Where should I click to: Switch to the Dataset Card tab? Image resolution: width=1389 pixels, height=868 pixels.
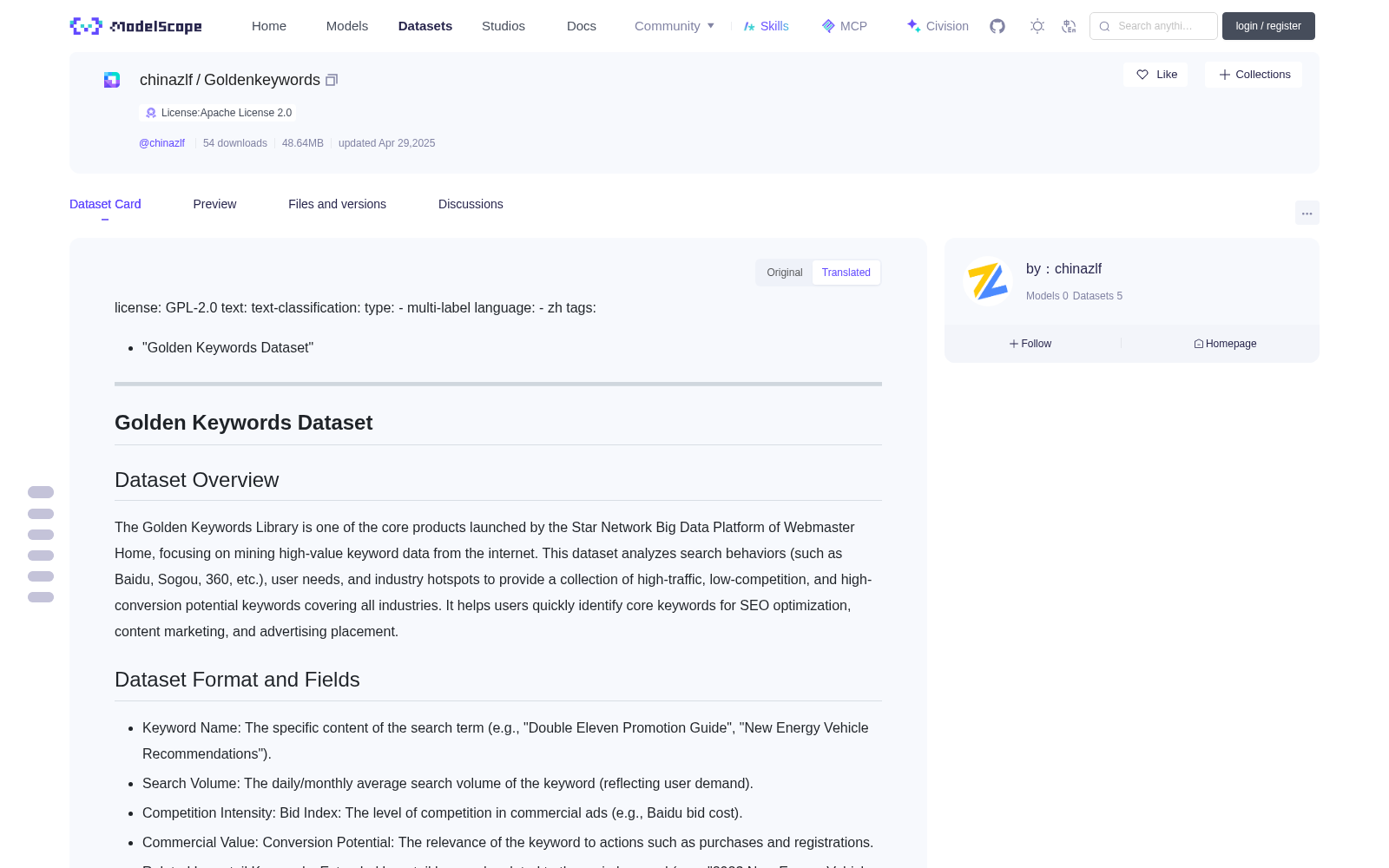(x=105, y=204)
